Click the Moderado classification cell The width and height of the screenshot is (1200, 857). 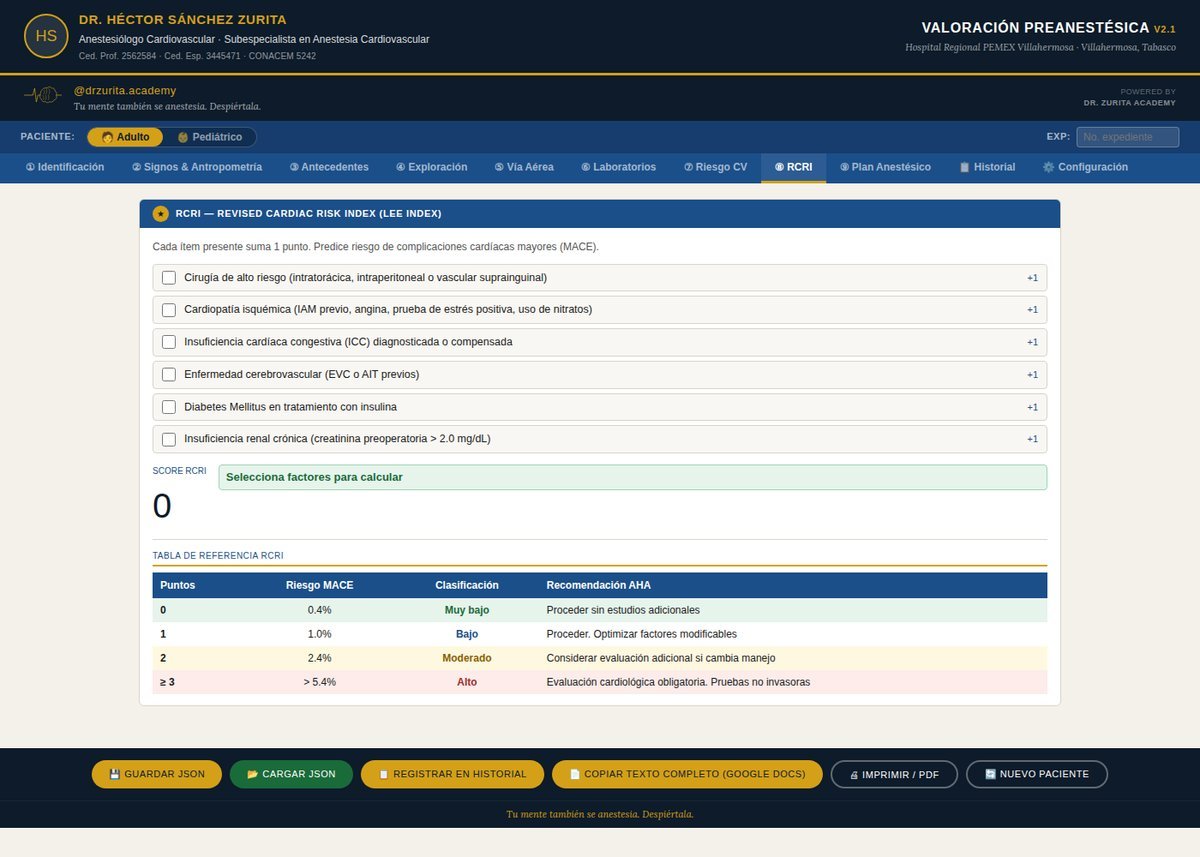467,658
